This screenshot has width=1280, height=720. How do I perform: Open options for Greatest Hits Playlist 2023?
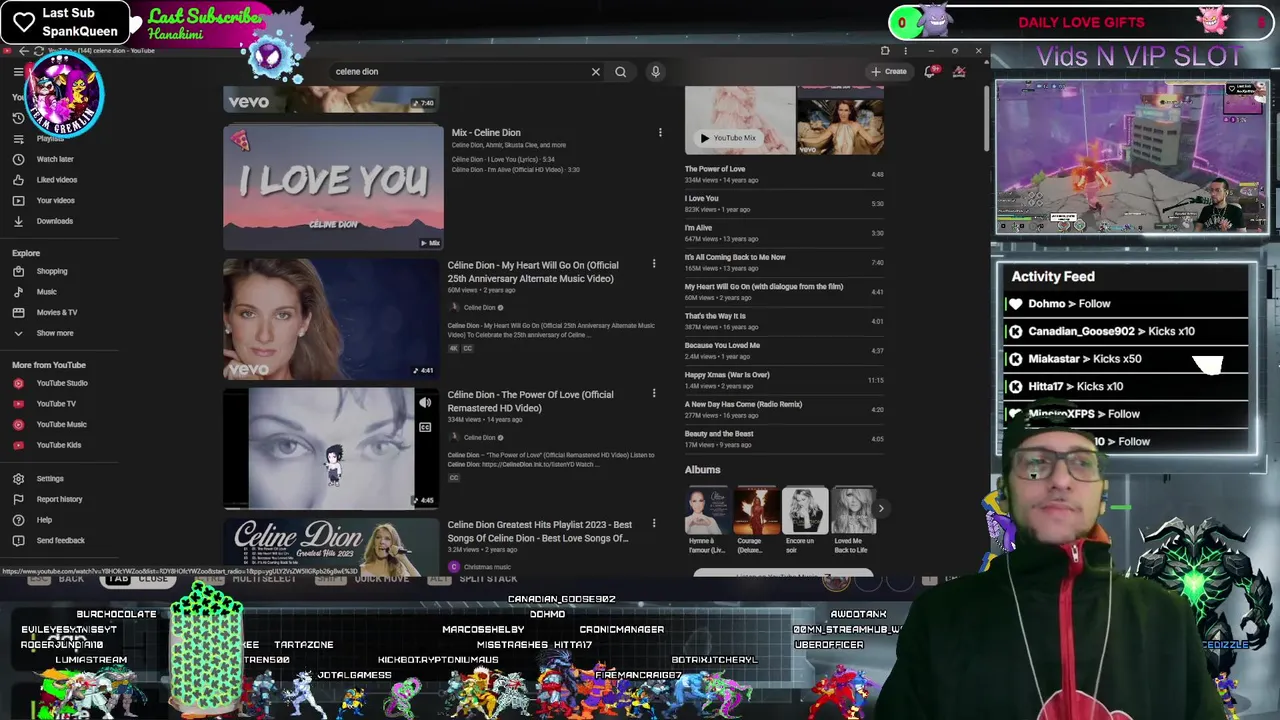click(x=654, y=523)
